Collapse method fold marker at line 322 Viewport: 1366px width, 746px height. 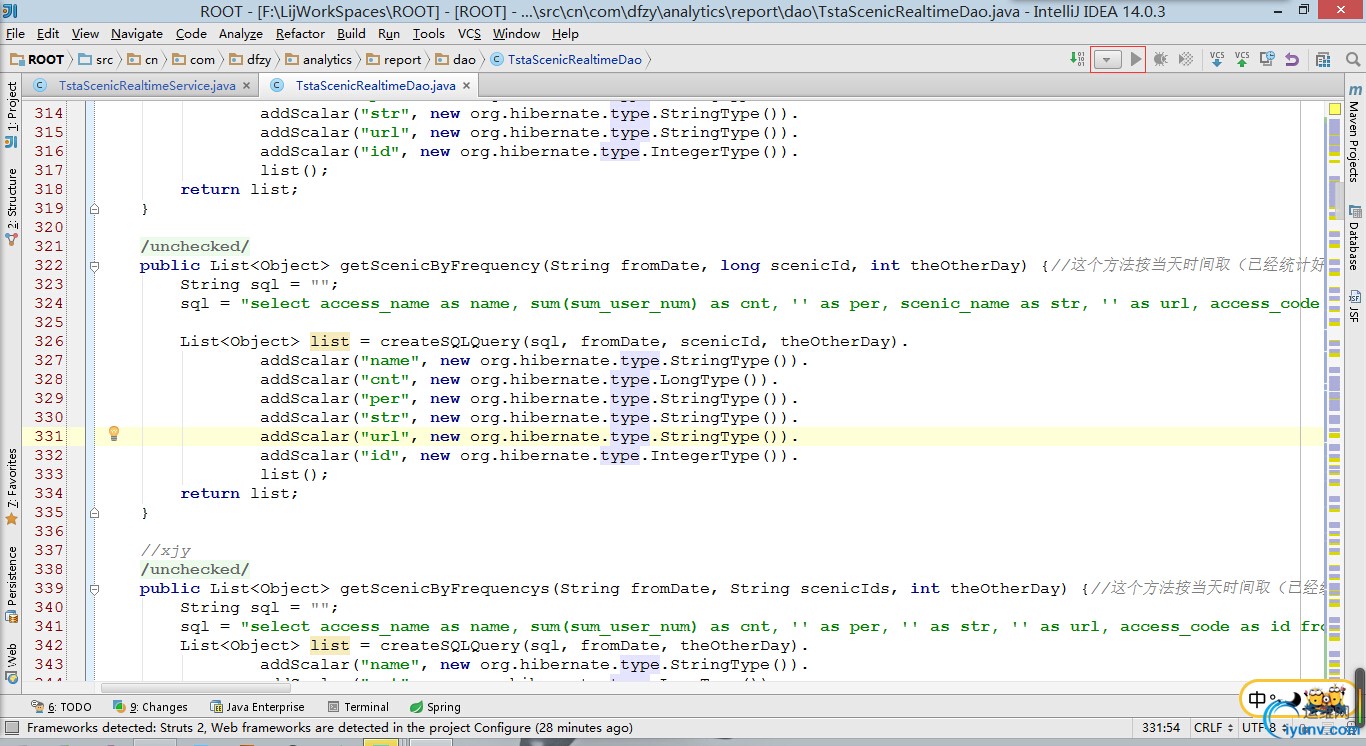point(94,266)
